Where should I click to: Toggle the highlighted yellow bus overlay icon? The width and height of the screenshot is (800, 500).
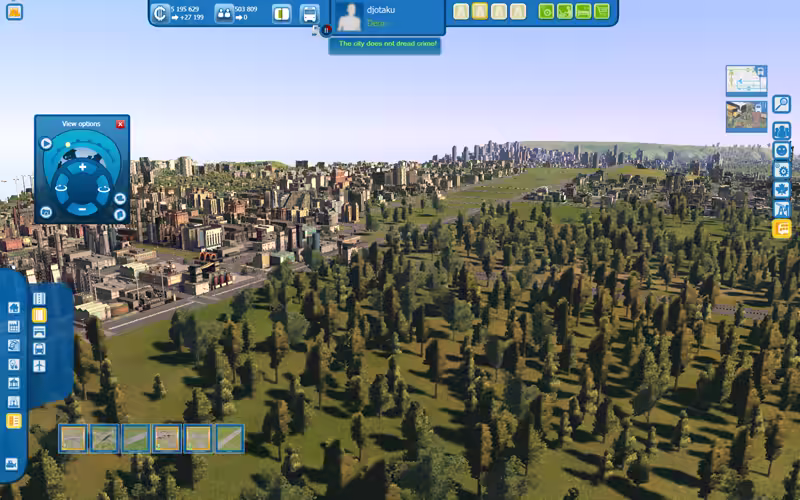pos(782,229)
